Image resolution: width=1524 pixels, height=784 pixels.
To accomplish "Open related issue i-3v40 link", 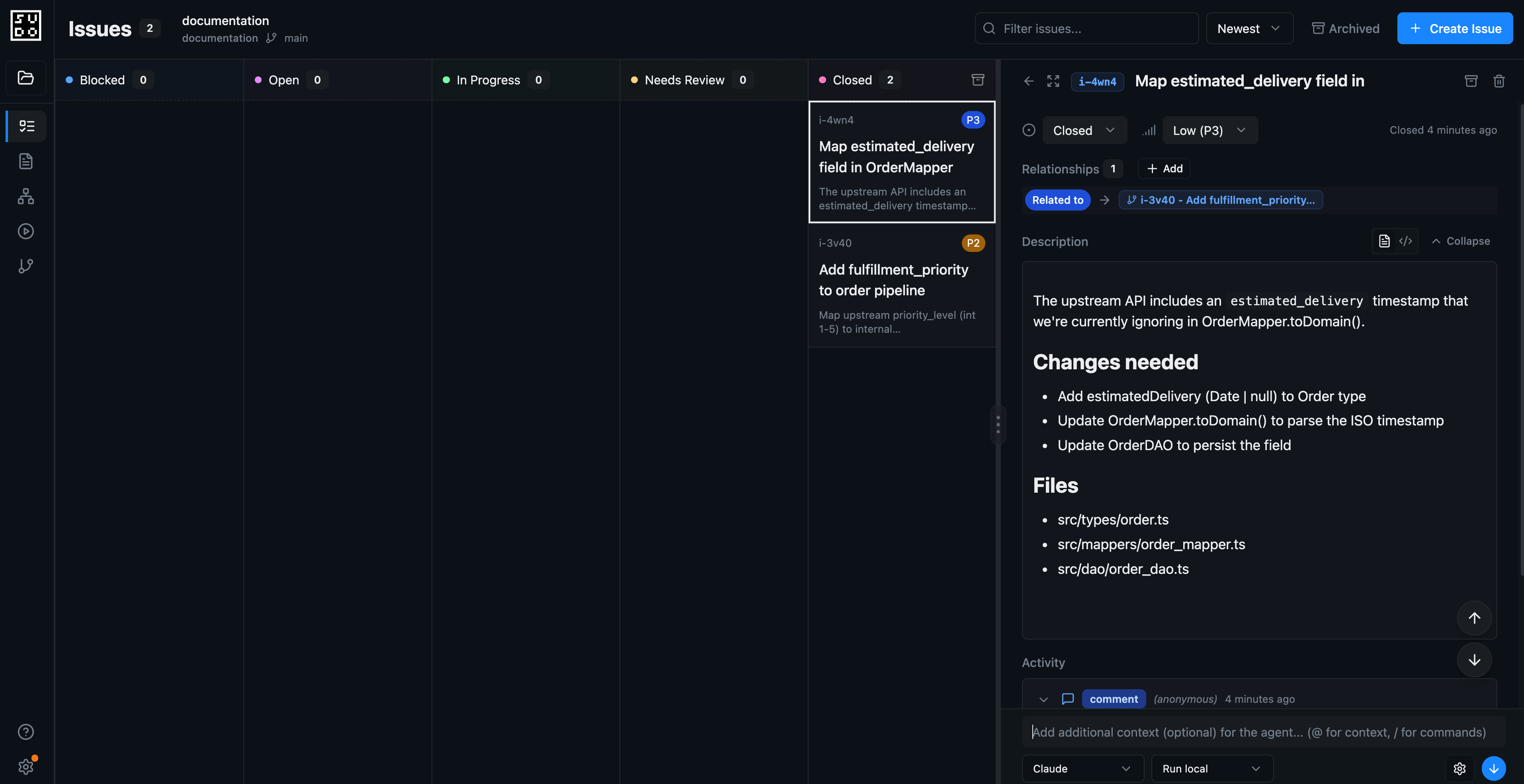I will pos(1221,200).
